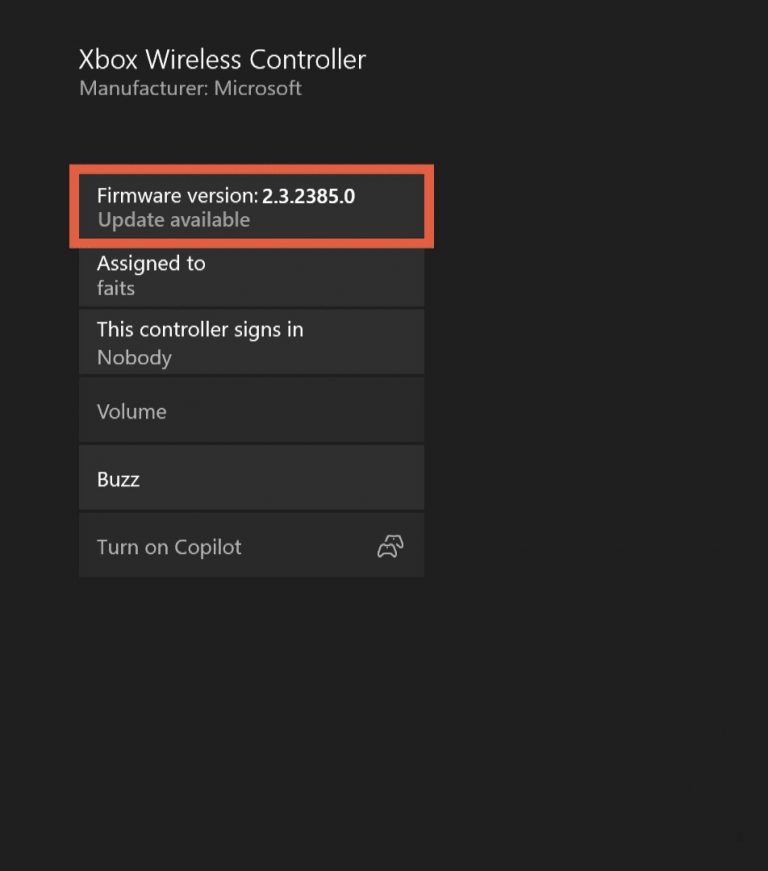Click the Xbox Wireless Controller title
Image resolution: width=768 pixels, height=871 pixels.
[222, 59]
